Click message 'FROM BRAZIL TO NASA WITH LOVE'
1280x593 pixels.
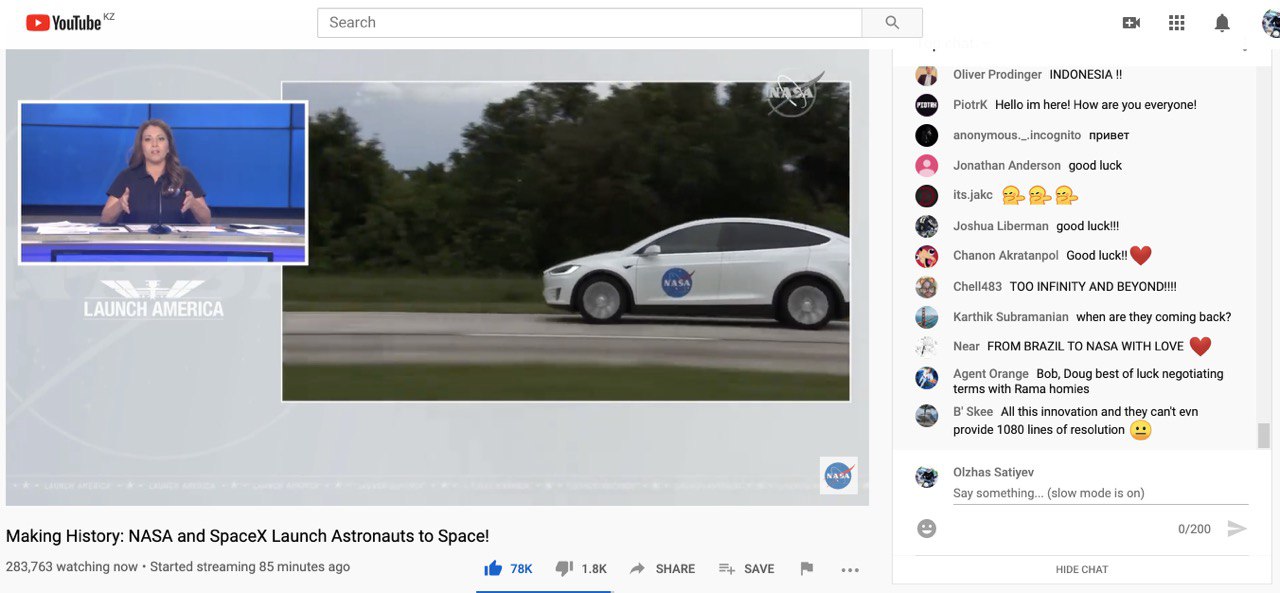click(1085, 347)
